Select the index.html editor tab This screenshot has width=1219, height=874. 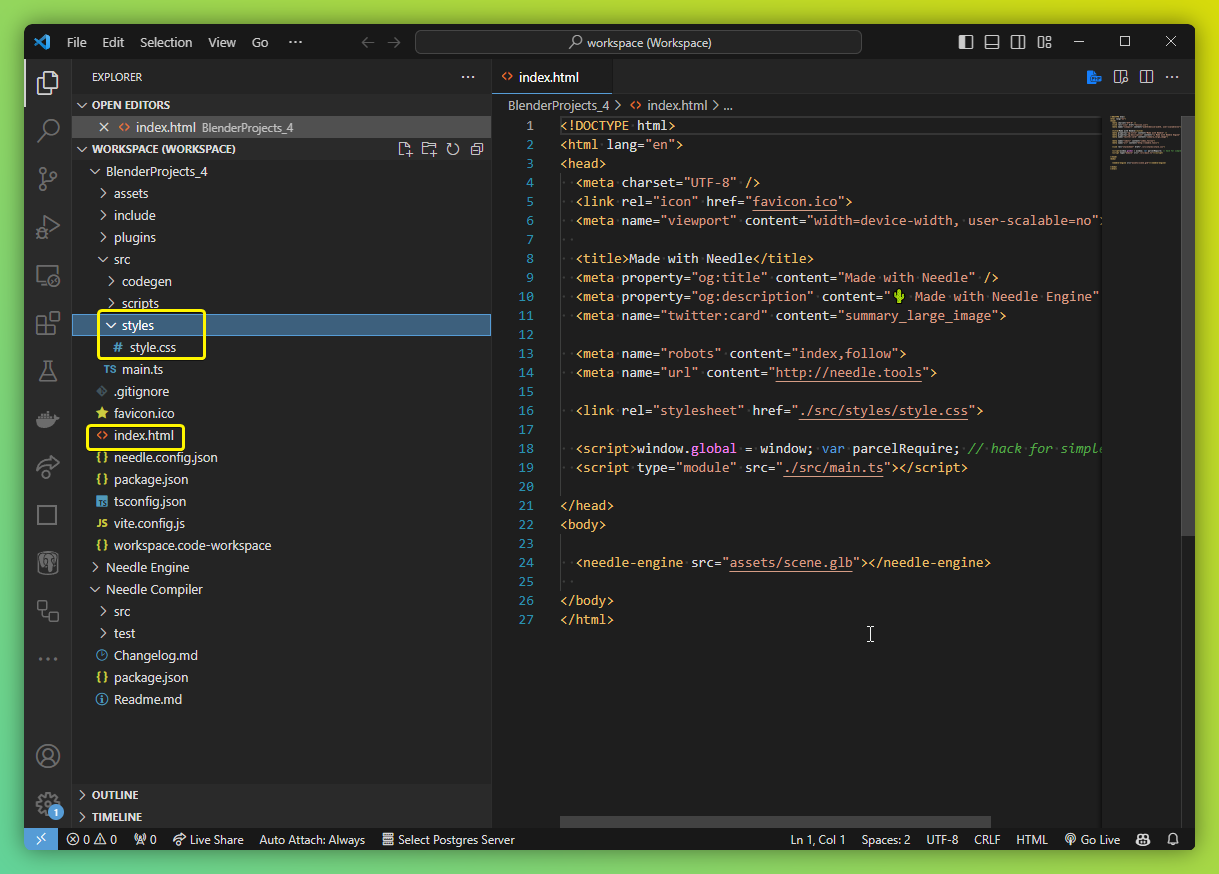[548, 77]
